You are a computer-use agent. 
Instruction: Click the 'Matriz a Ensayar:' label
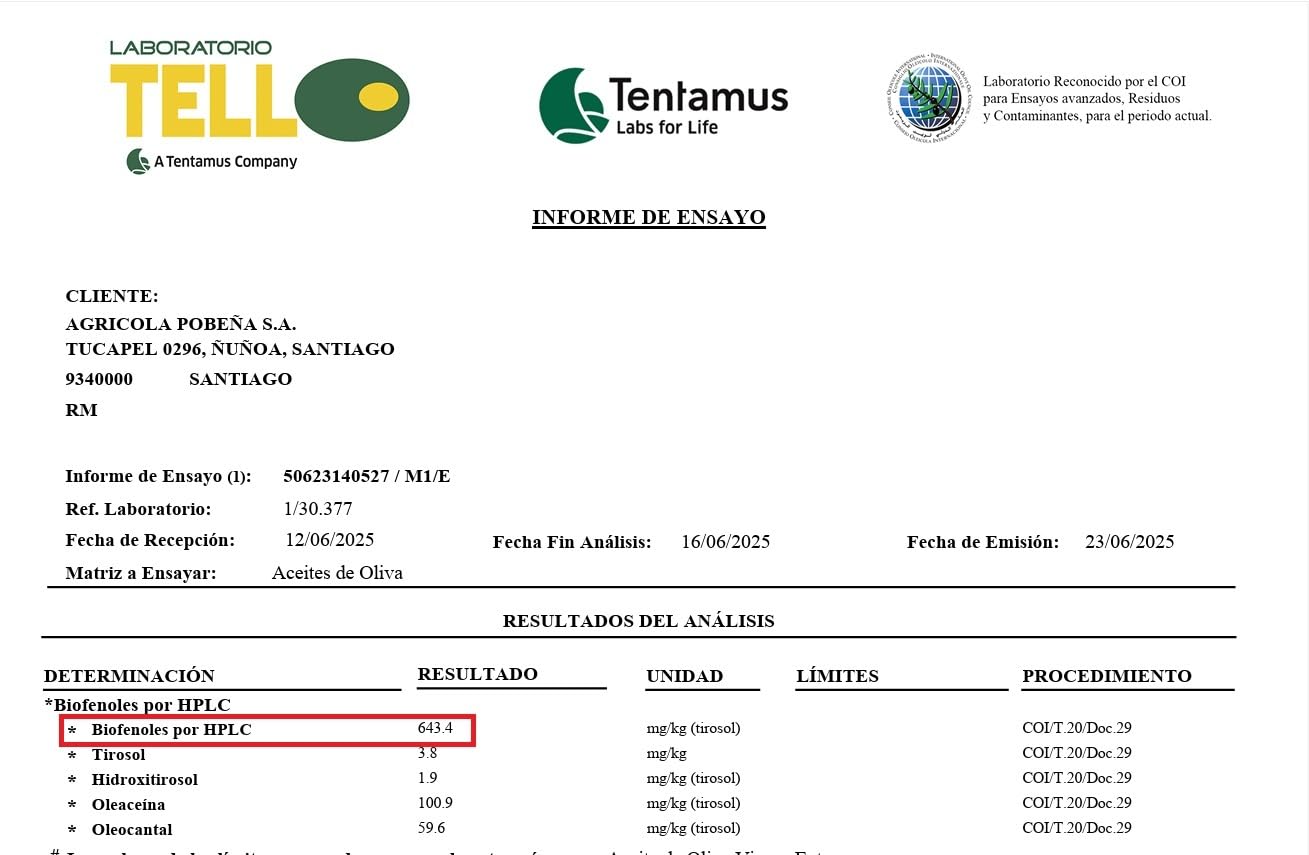(x=141, y=573)
